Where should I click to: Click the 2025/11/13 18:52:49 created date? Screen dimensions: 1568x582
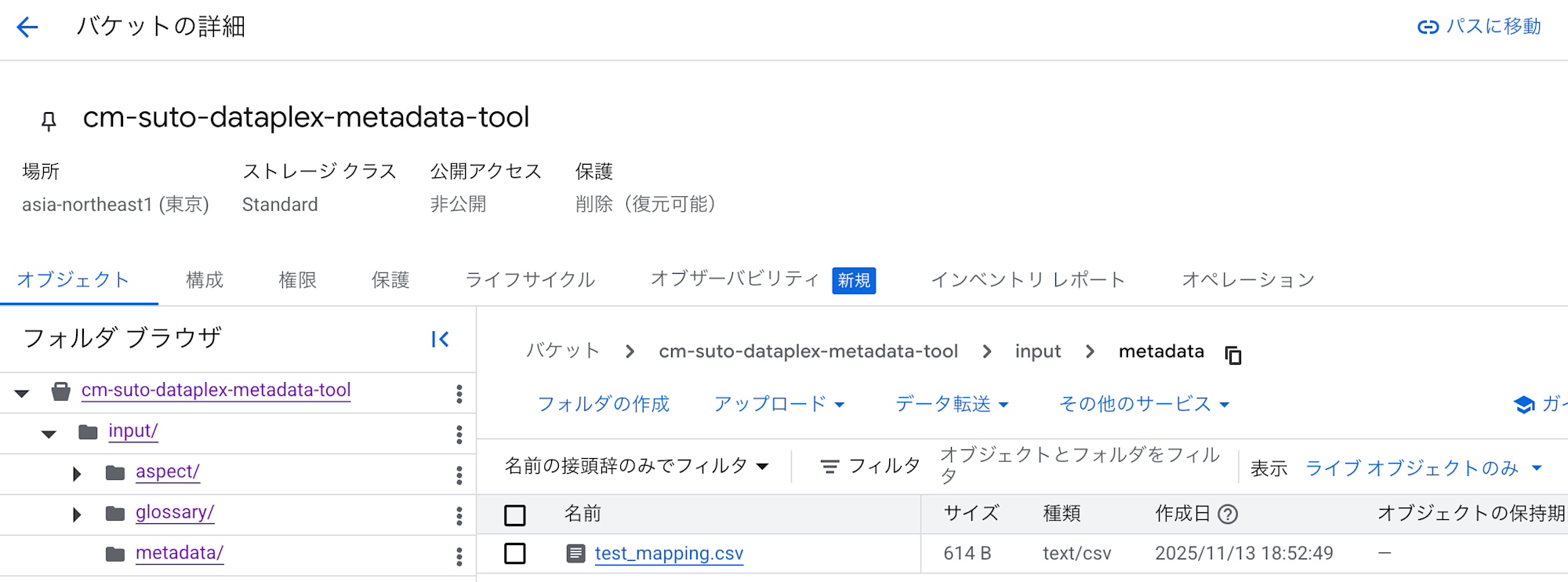tap(1244, 554)
